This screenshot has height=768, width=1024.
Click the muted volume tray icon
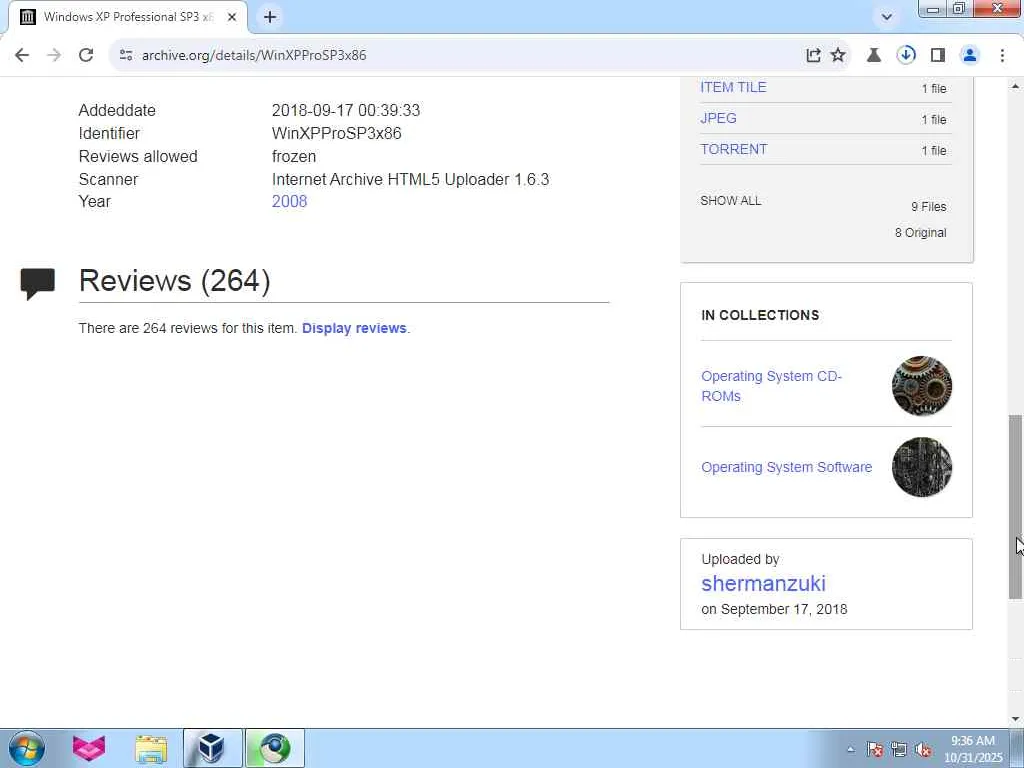(923, 749)
